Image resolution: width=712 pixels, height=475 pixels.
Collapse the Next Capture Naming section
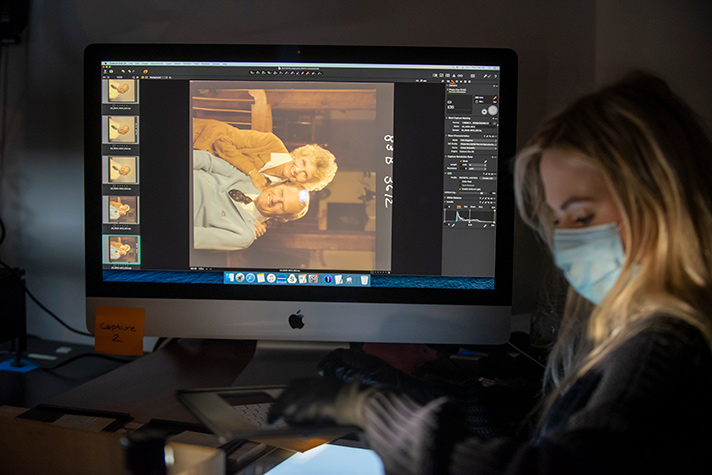pos(447,118)
